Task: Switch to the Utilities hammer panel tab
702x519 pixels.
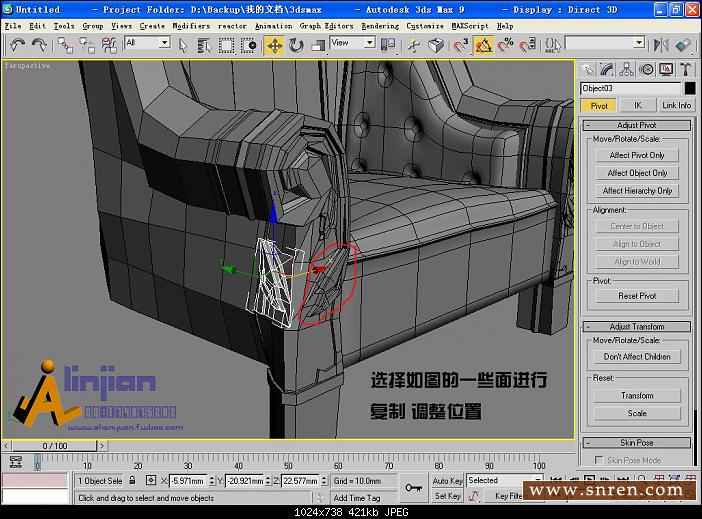Action: [685, 69]
